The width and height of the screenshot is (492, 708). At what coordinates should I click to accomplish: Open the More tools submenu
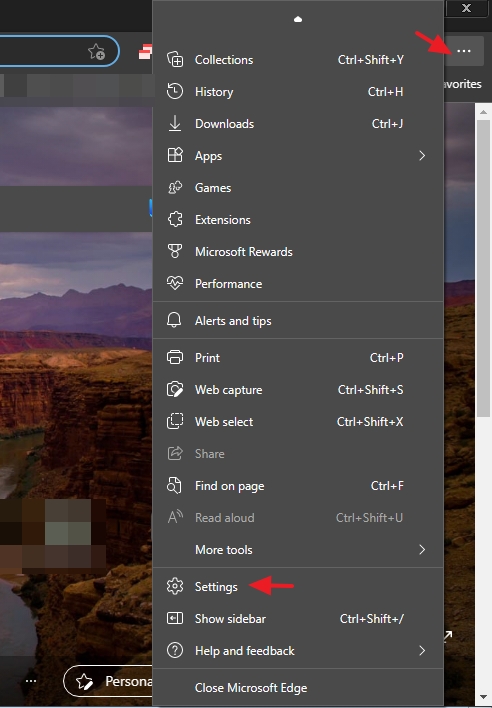298,550
